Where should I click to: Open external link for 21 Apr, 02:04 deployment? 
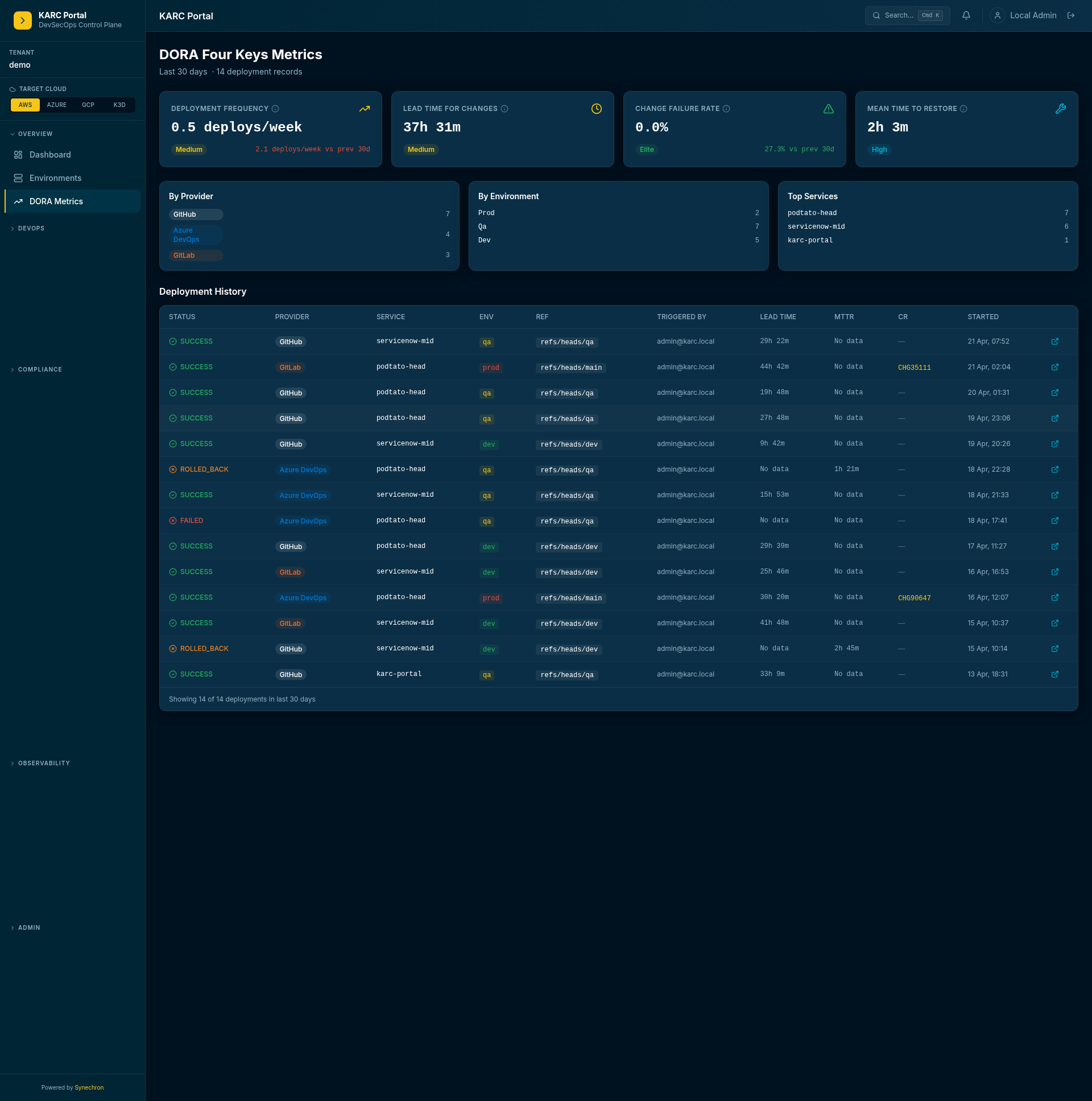click(x=1055, y=368)
